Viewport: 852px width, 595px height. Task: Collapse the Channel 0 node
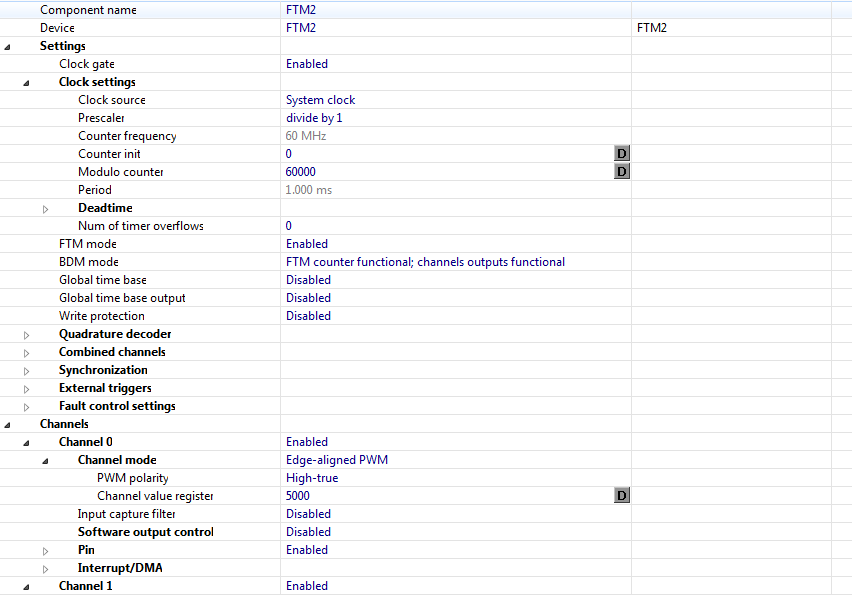[27, 443]
